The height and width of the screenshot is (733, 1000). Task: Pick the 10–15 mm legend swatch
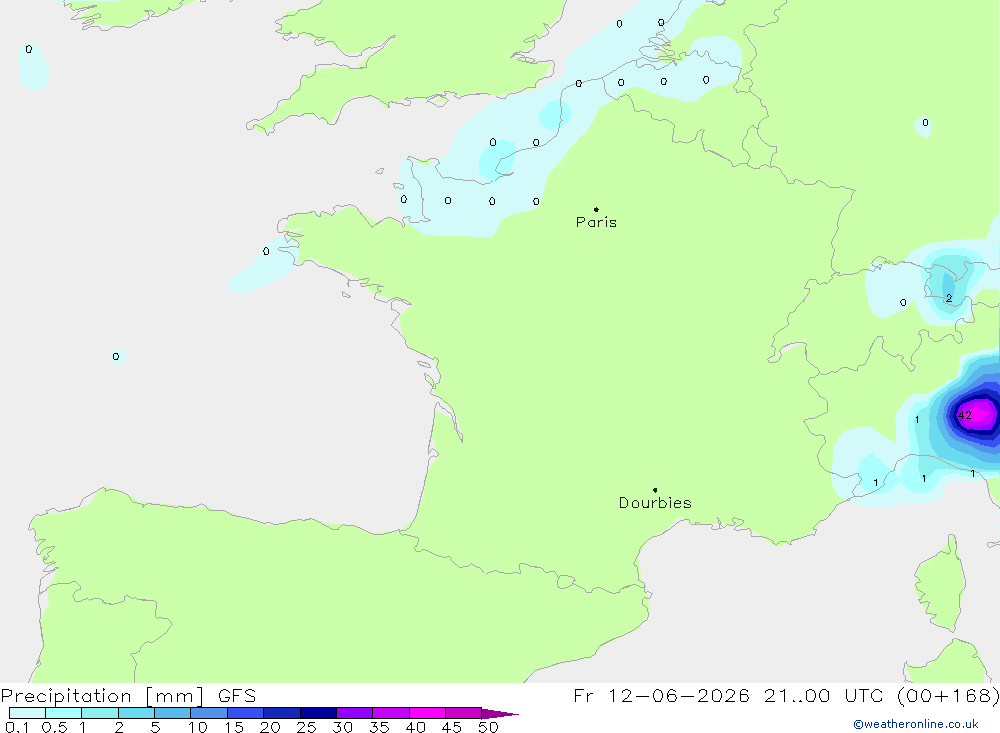pos(209,713)
